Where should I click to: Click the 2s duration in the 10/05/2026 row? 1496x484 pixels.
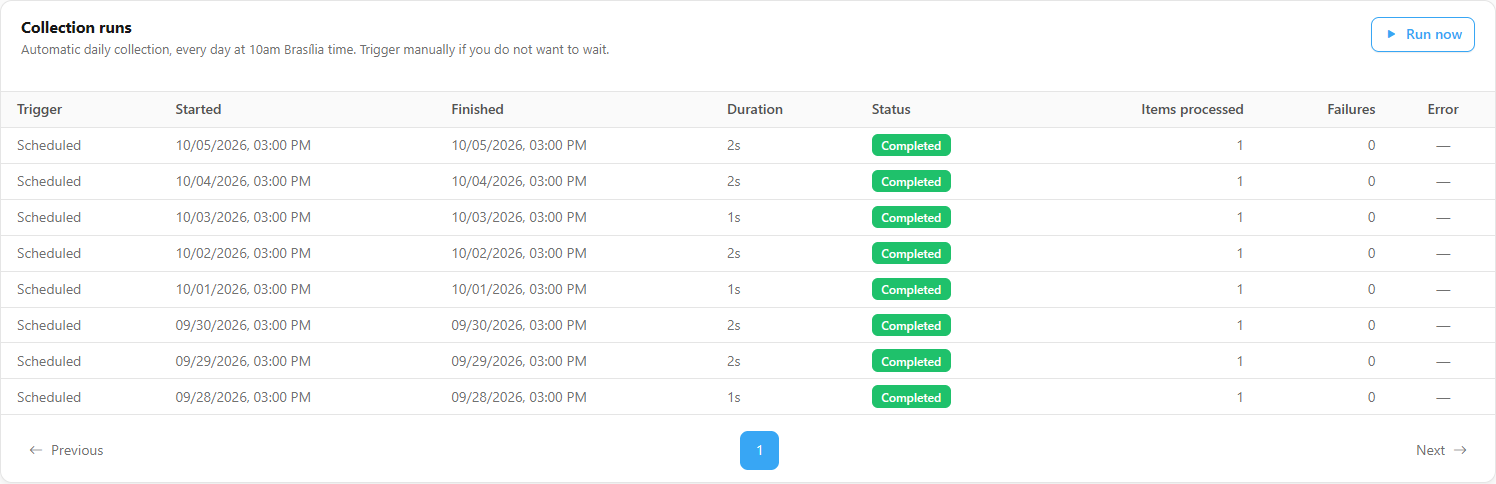[x=734, y=145]
